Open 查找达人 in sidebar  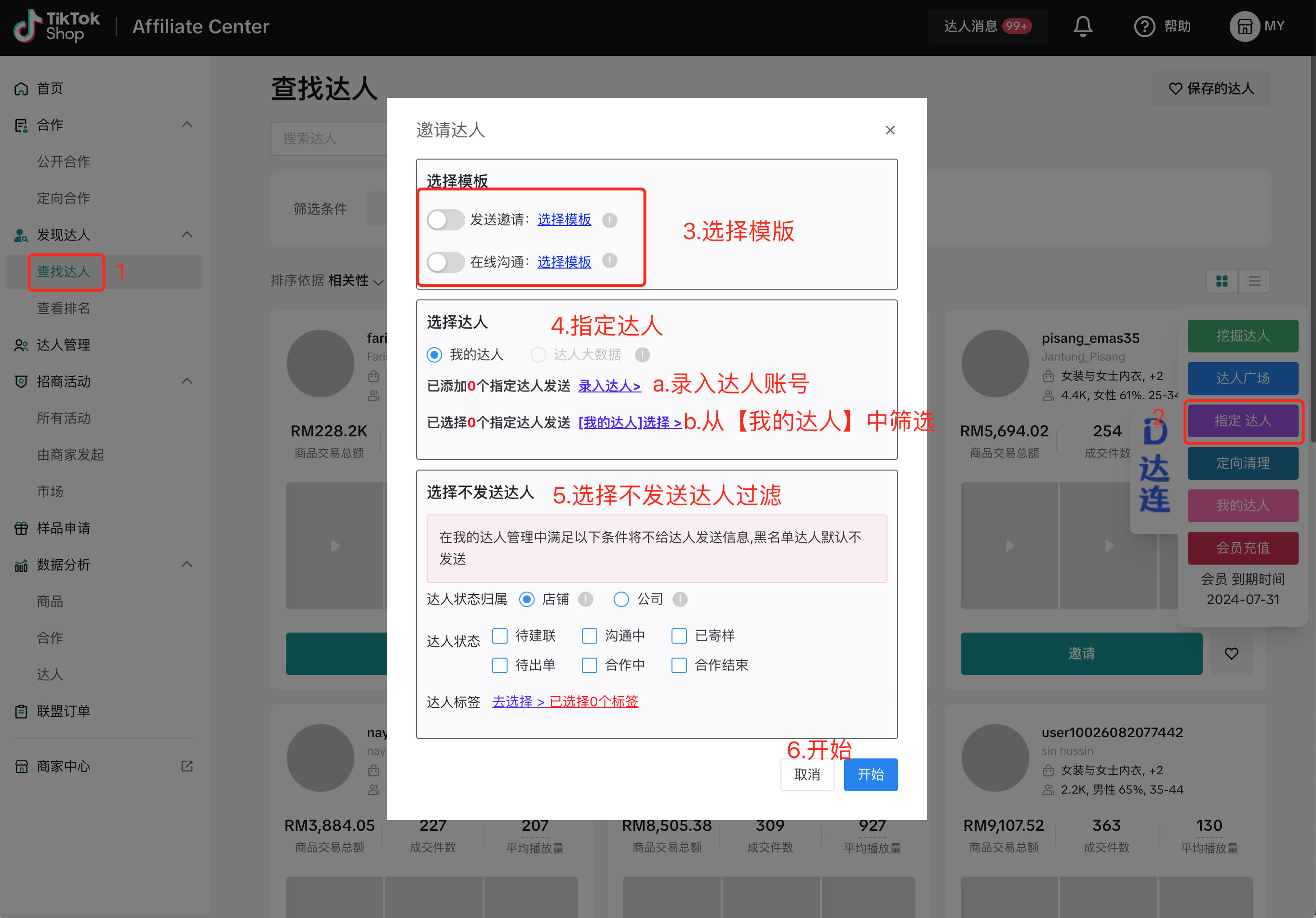64,272
